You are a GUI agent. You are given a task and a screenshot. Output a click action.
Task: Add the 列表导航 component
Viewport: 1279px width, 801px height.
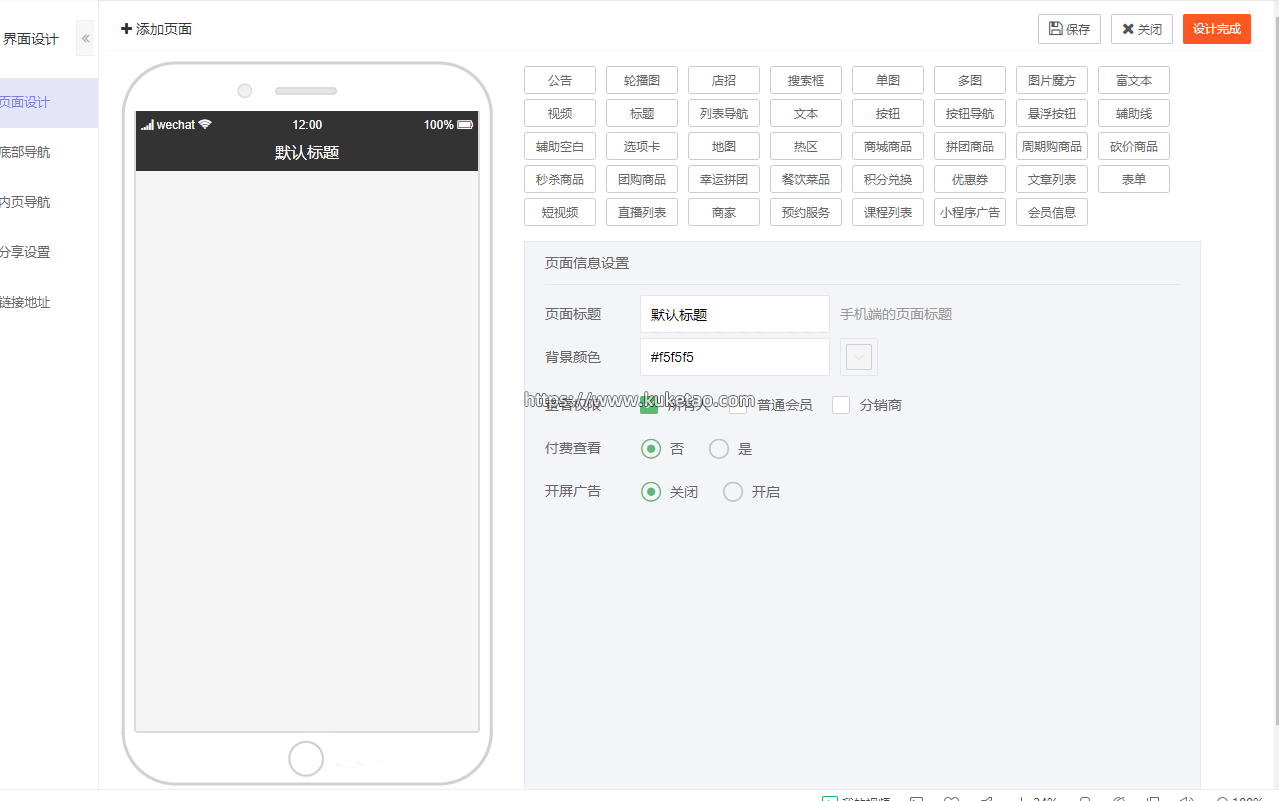coord(724,113)
